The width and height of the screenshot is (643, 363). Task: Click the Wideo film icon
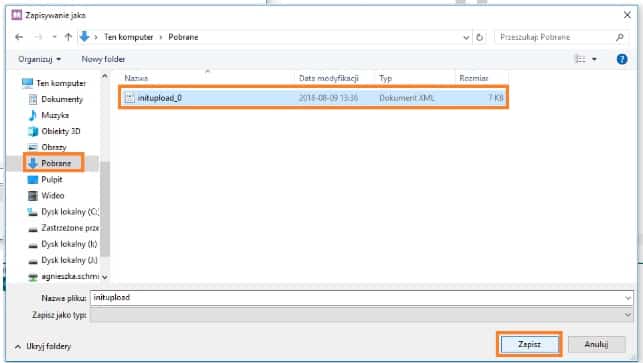point(33,196)
